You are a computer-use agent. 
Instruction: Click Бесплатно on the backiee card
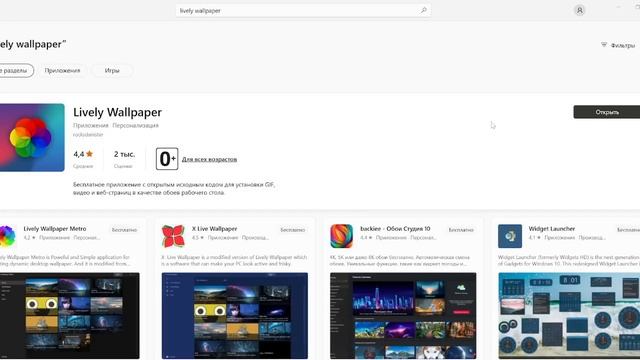[x=461, y=230]
